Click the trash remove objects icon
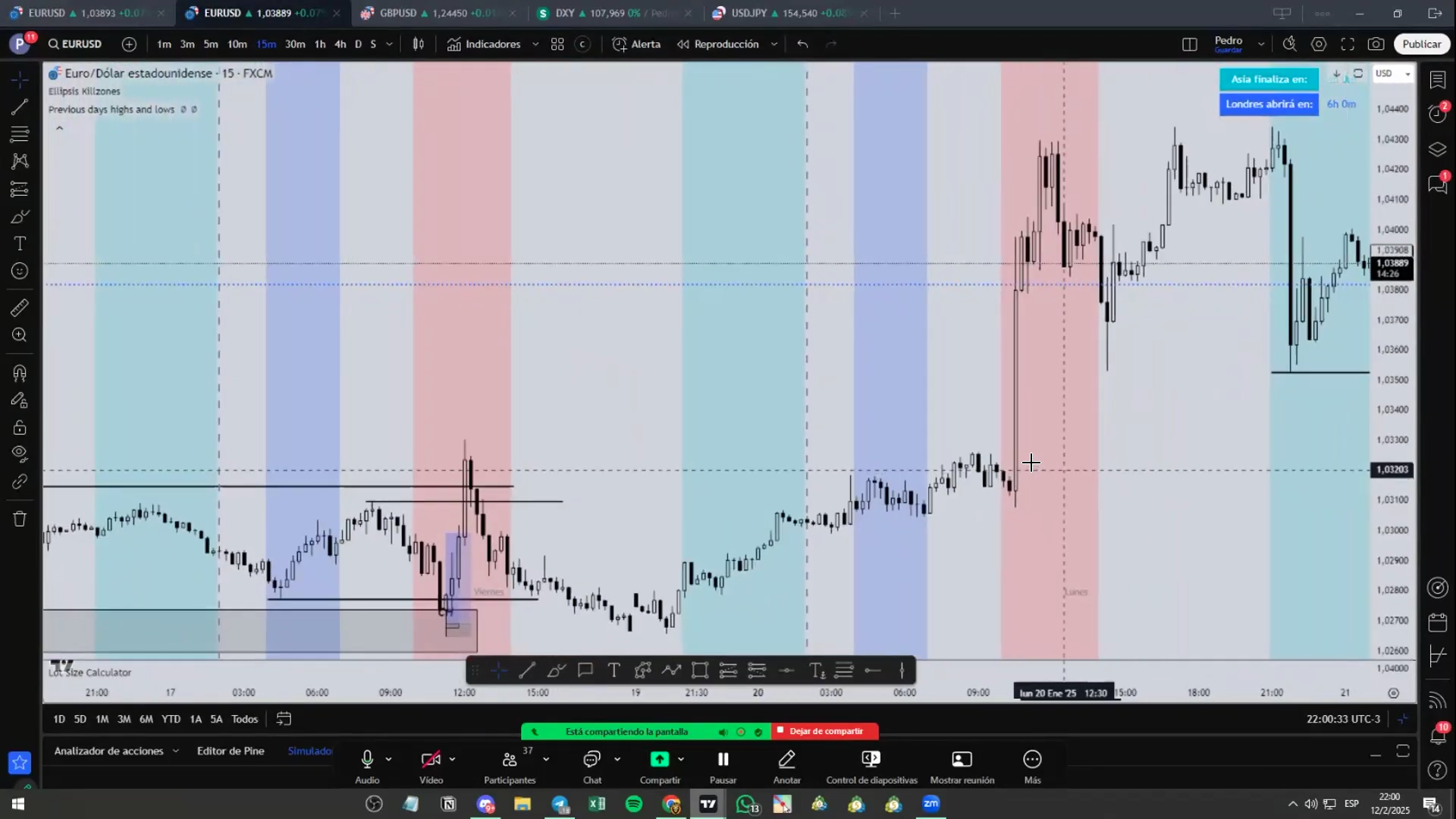 point(20,519)
